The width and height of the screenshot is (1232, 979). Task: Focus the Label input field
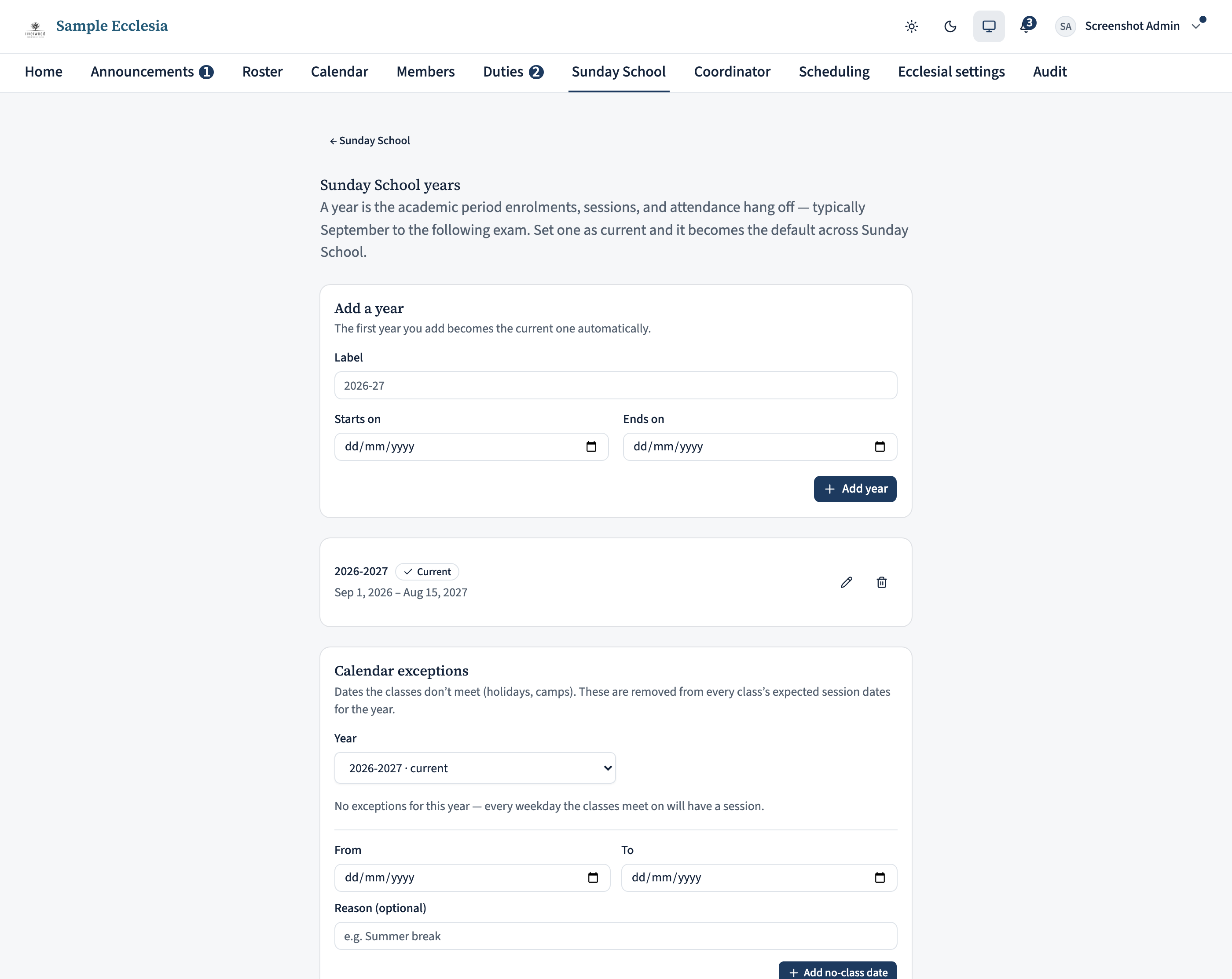coord(616,386)
